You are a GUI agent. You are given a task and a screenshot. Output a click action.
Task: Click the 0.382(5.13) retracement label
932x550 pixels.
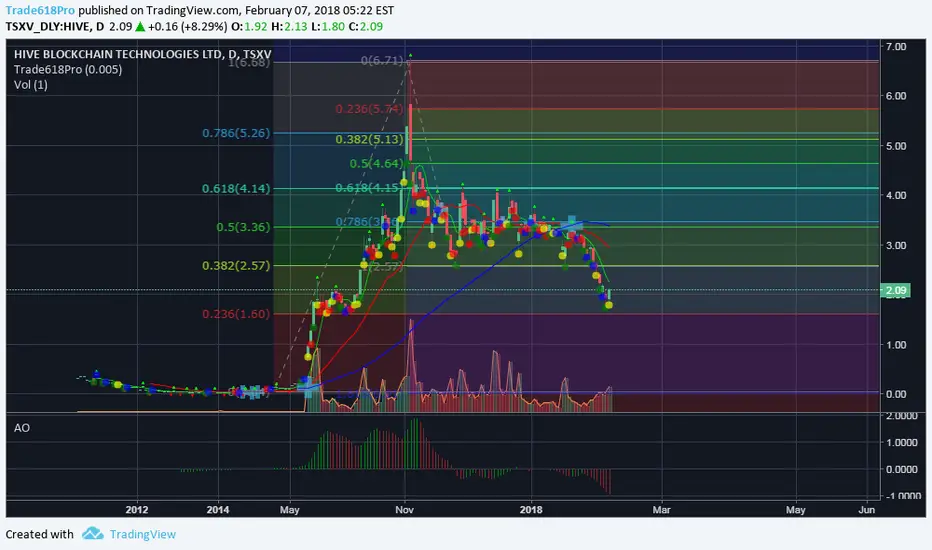[369, 140]
